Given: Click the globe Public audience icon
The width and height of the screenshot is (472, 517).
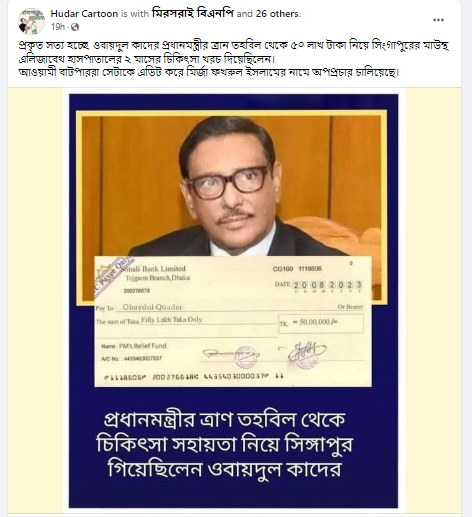Looking at the screenshot, I should tap(75, 27).
